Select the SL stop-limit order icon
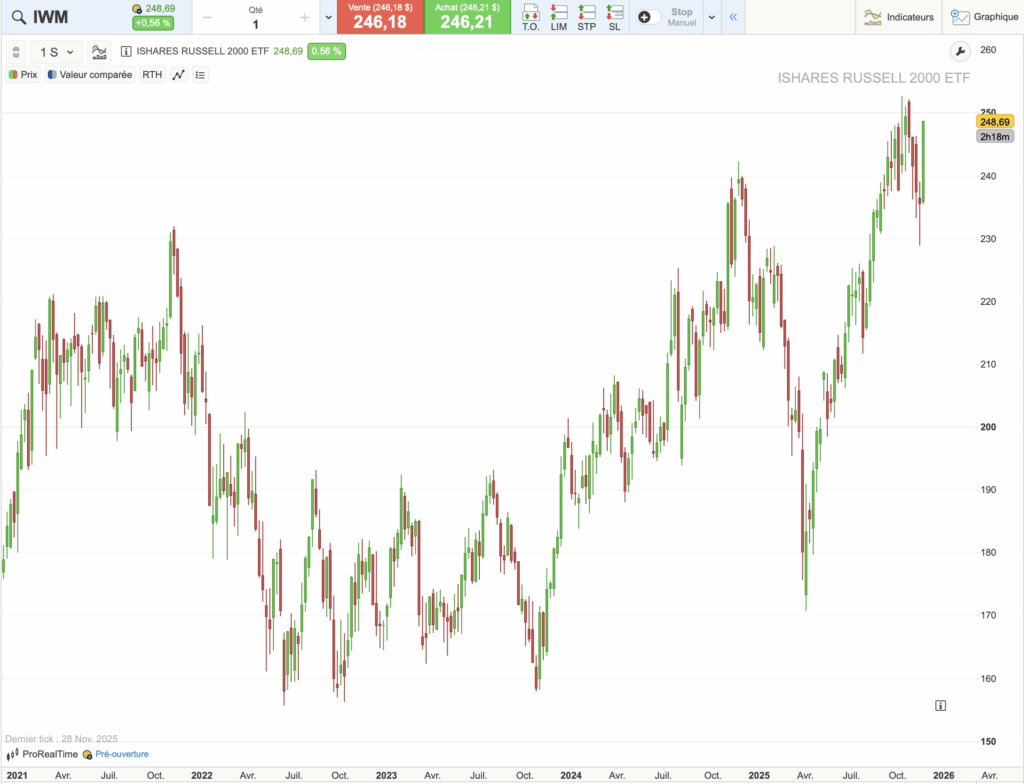The image size is (1024, 784). point(614,13)
